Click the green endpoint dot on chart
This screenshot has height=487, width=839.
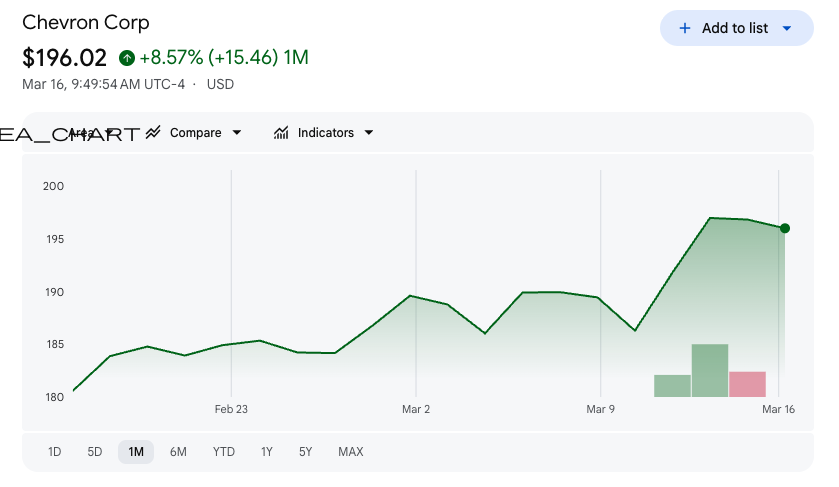point(785,229)
